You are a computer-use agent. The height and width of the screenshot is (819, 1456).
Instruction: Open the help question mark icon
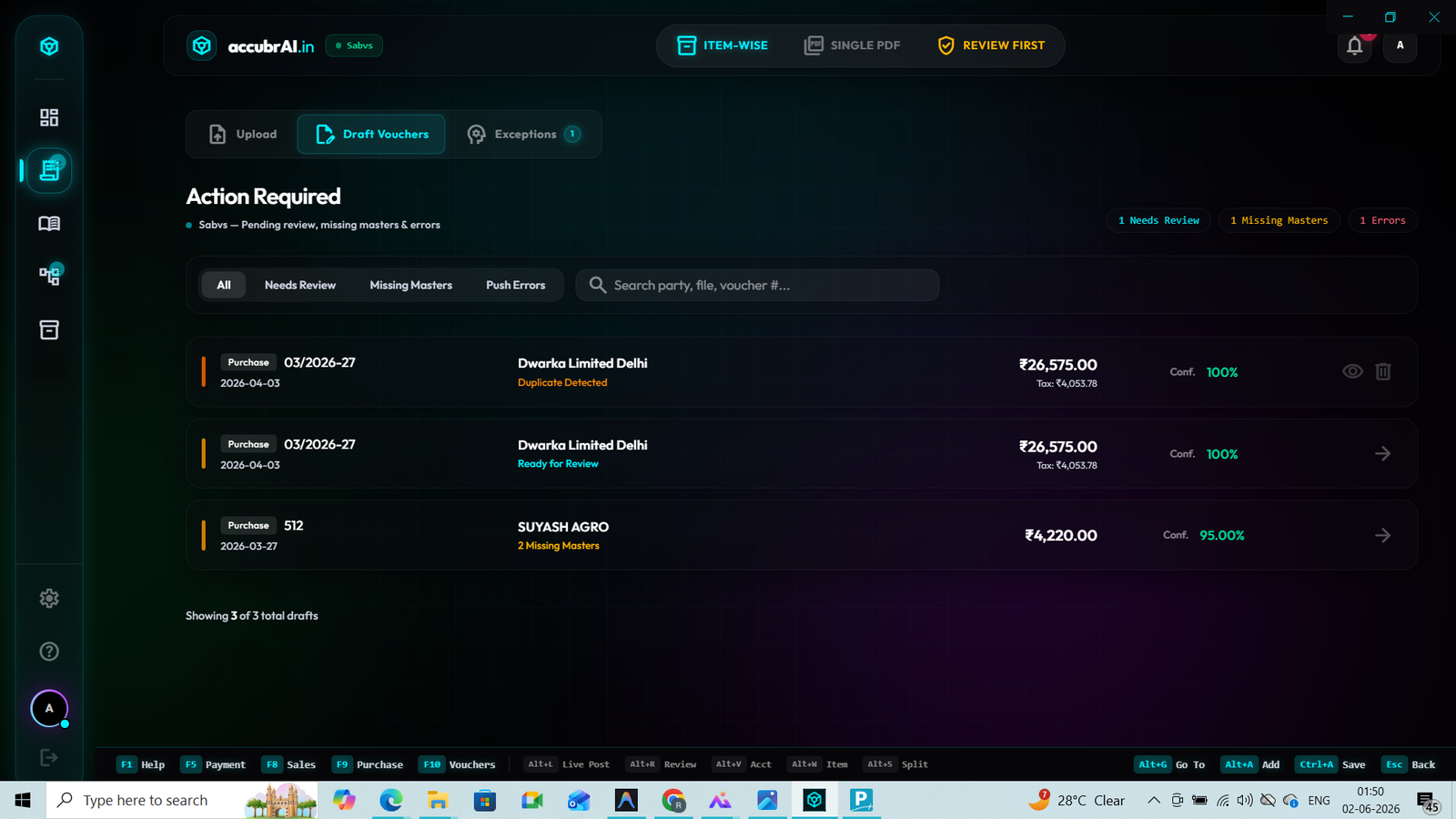click(49, 652)
